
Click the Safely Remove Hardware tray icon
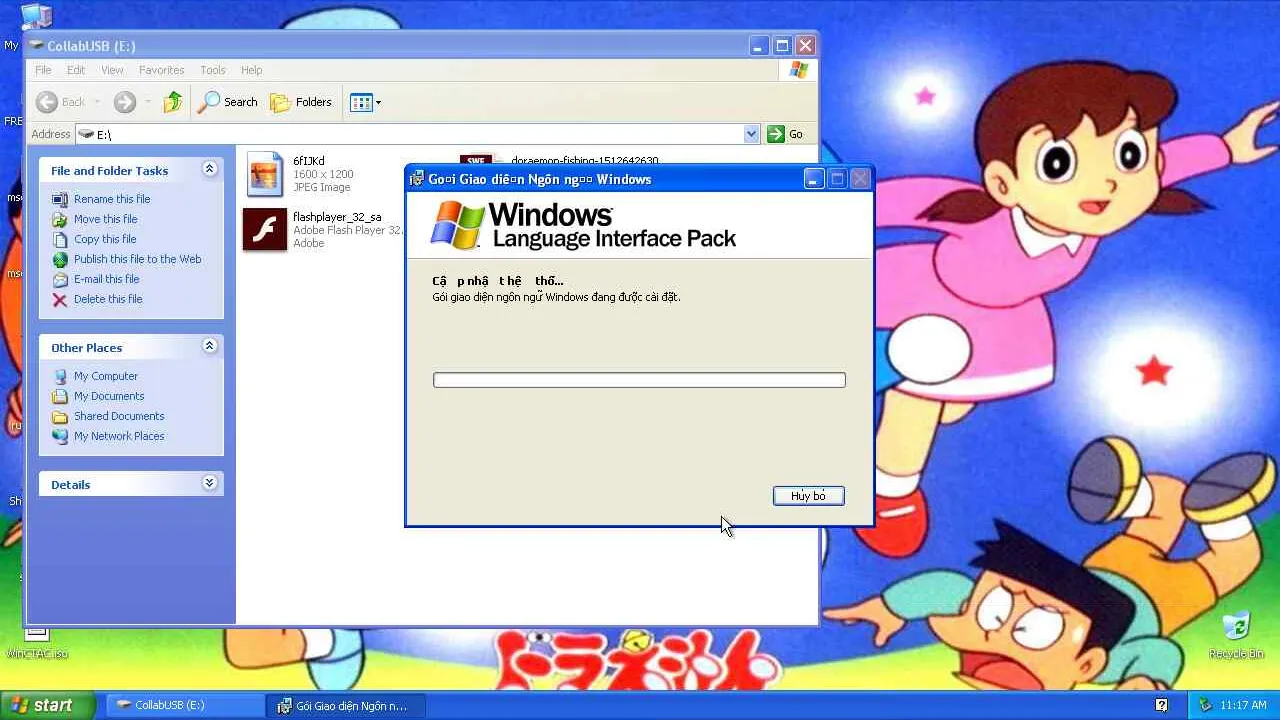[x=1205, y=705]
